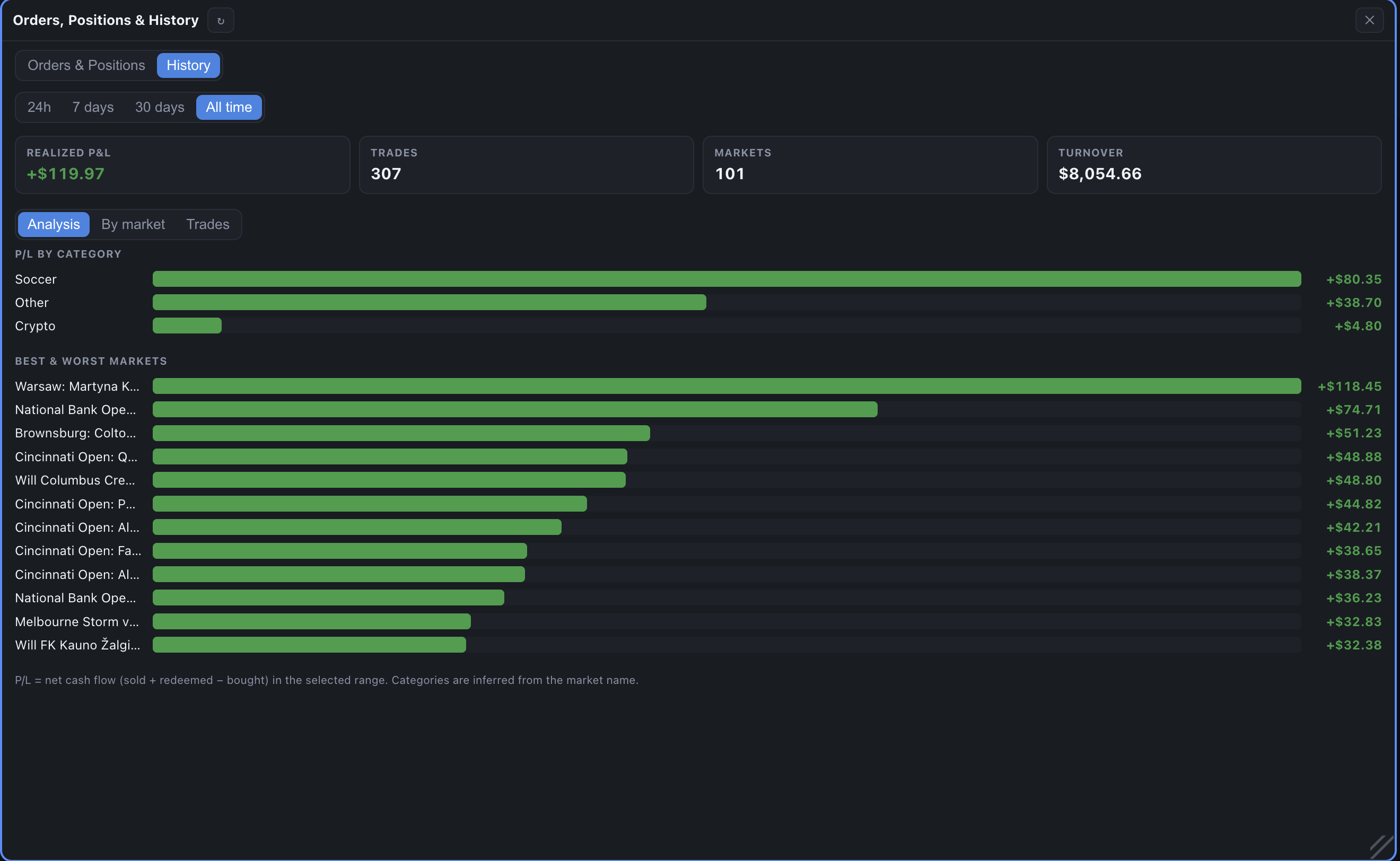Click the +$48.80 market profit value
1400x861 pixels.
point(1354,480)
